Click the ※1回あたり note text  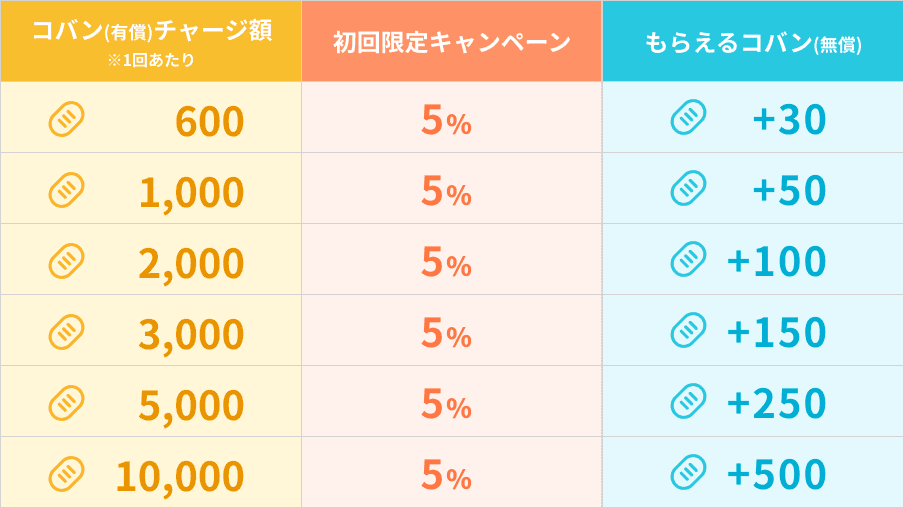click(x=151, y=60)
